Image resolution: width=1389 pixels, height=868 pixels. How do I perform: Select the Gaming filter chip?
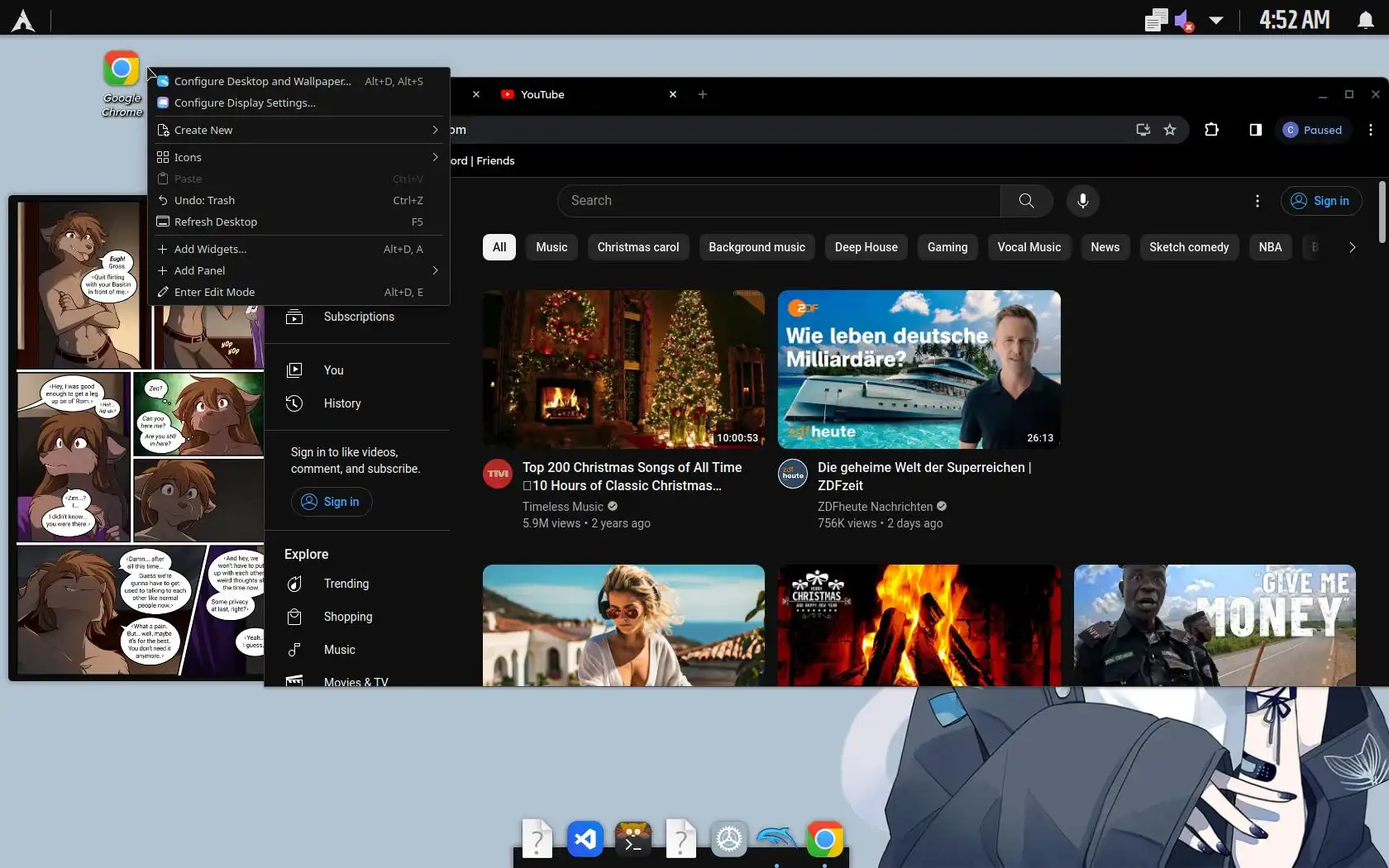[947, 247]
